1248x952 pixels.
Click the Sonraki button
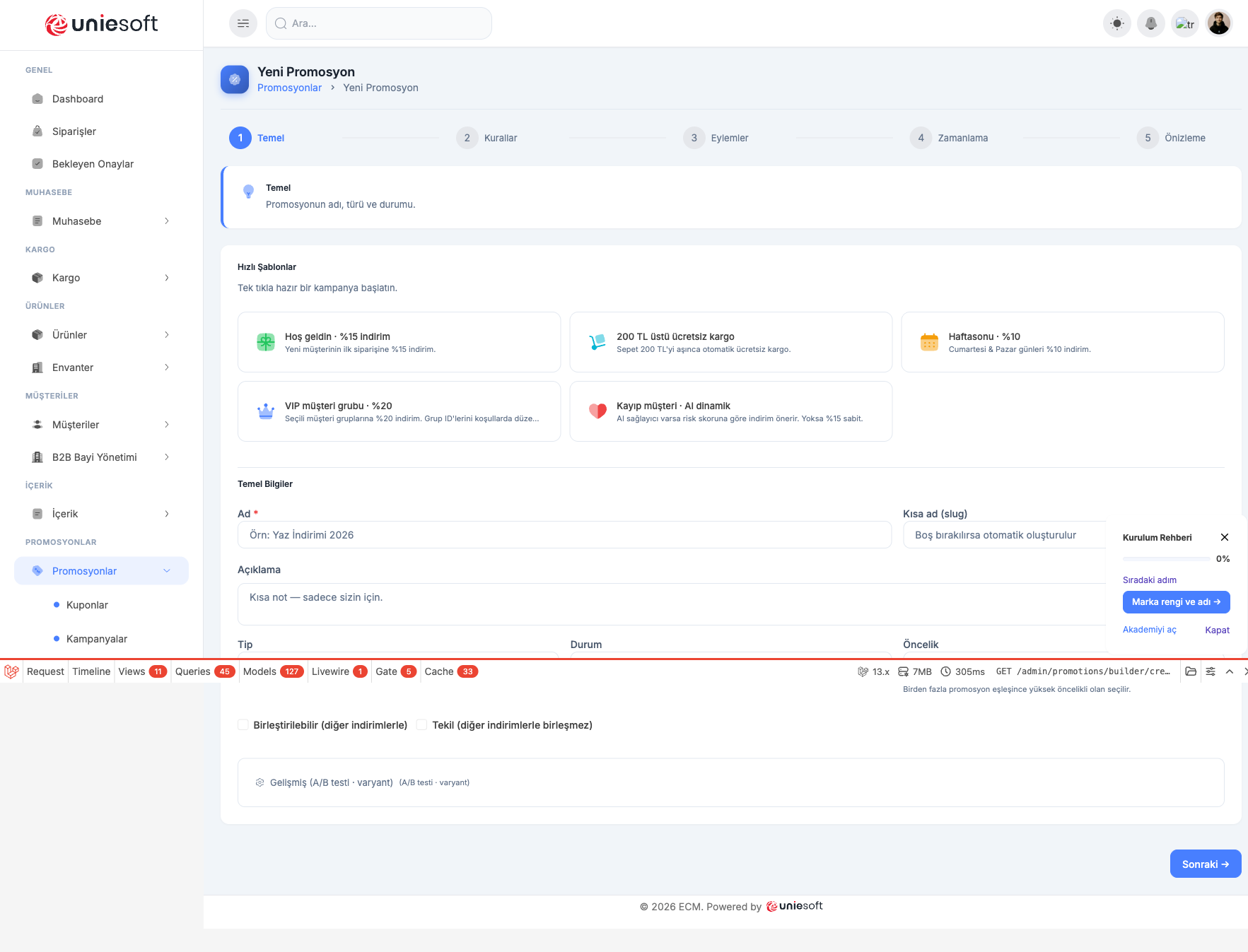1206,864
